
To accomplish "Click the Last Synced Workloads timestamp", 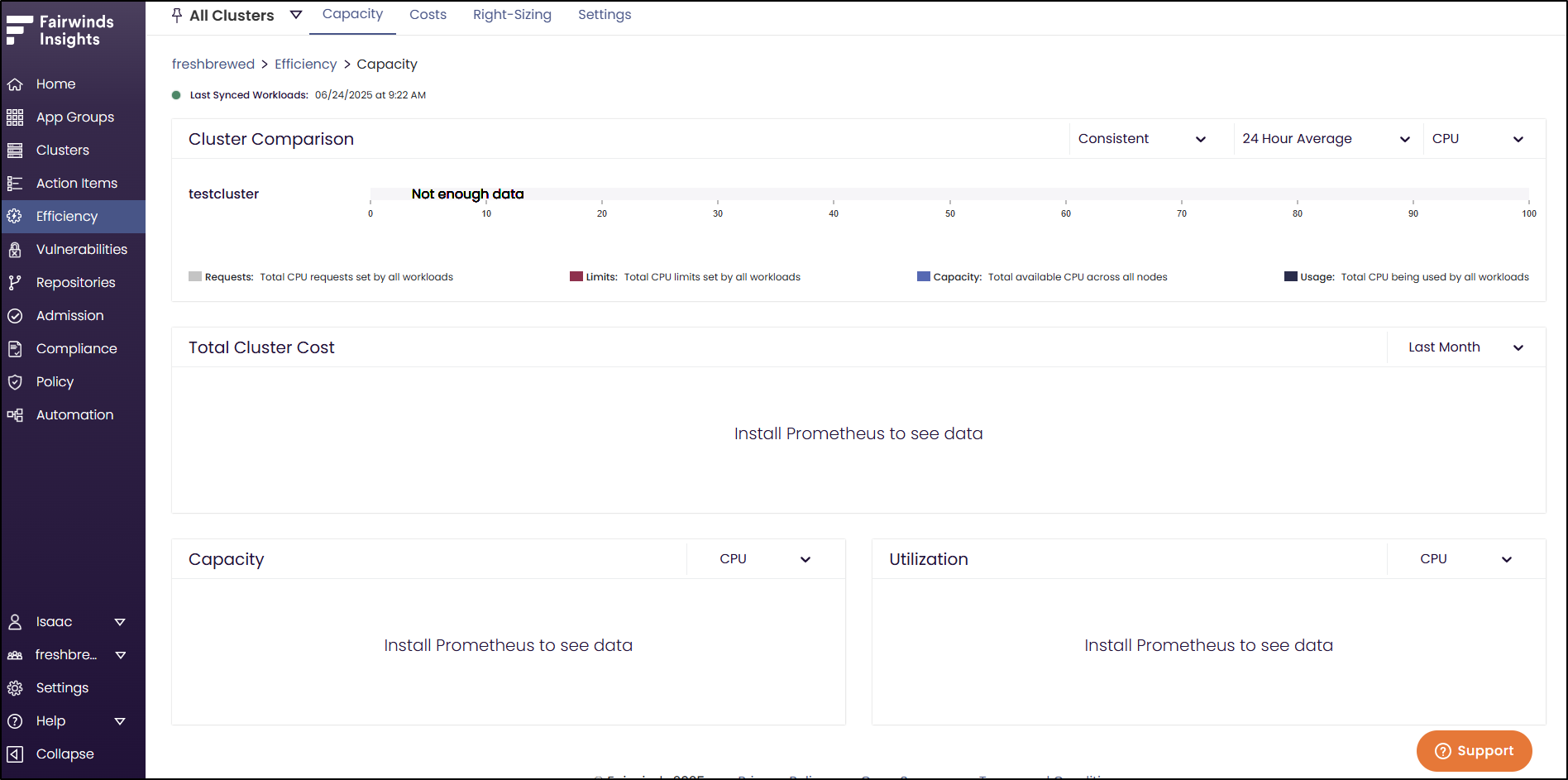I will click(x=370, y=95).
